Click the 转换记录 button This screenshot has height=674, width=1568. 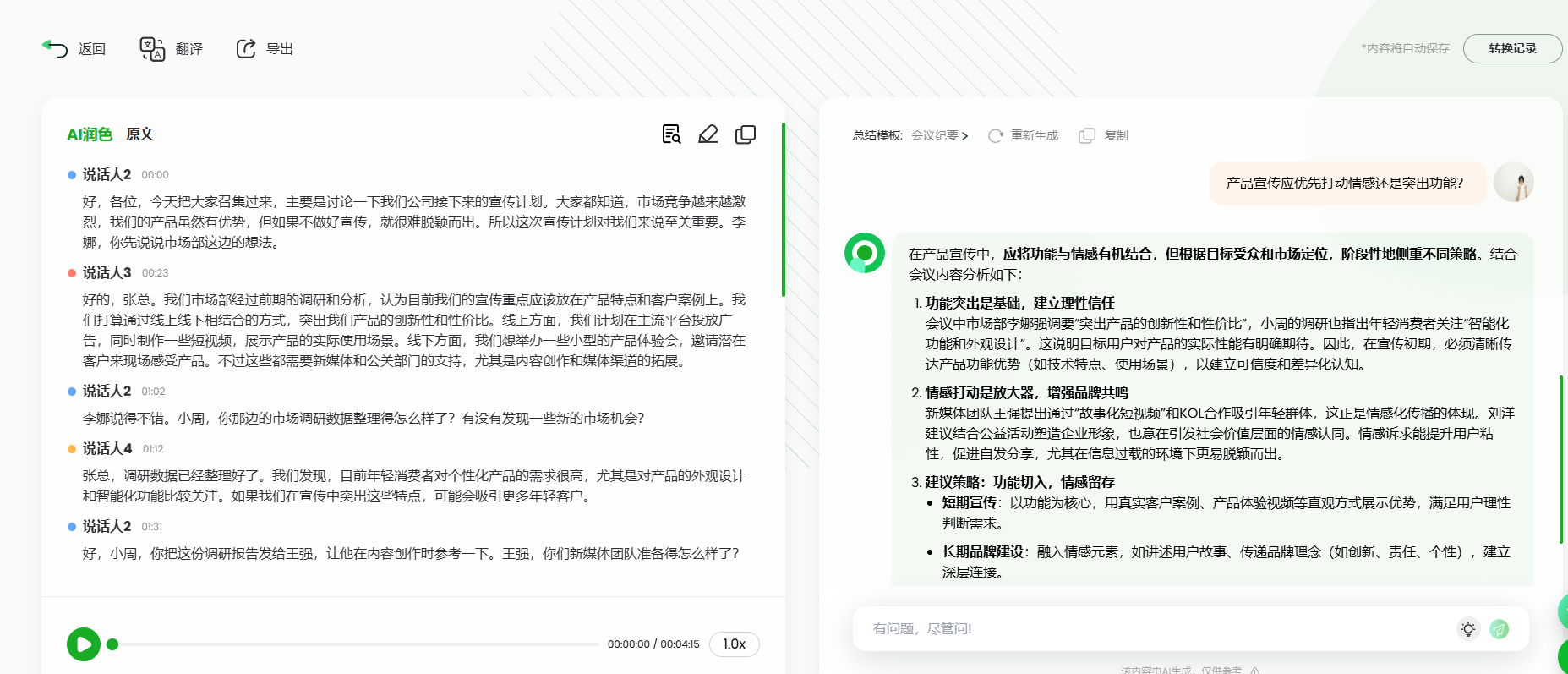(1512, 48)
